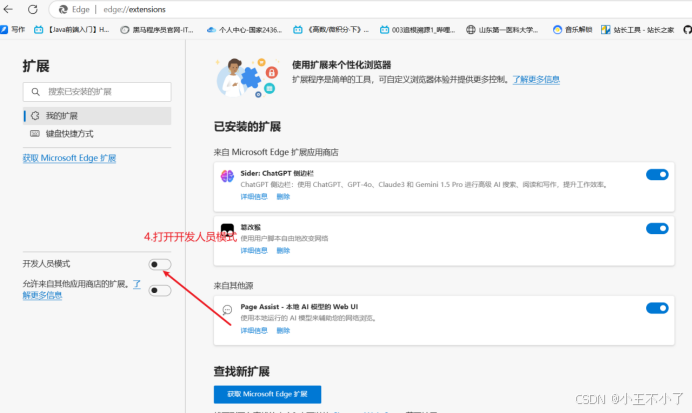Disable the 篡改猴 extension toggle
This screenshot has height=413, width=692.
click(x=657, y=229)
